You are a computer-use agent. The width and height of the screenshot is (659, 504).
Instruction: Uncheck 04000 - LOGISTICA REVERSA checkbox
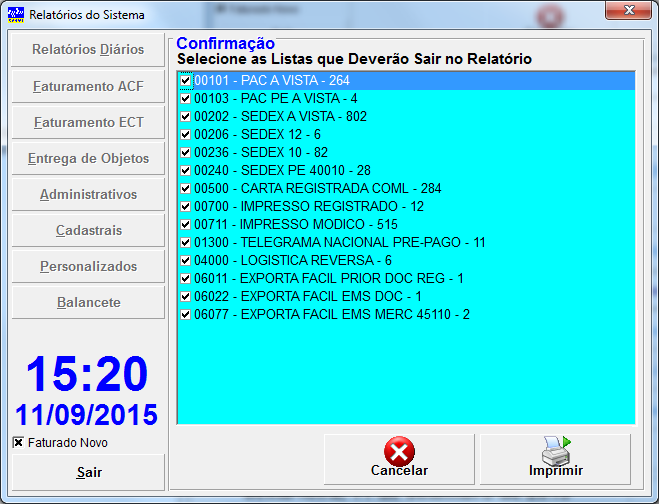point(185,261)
